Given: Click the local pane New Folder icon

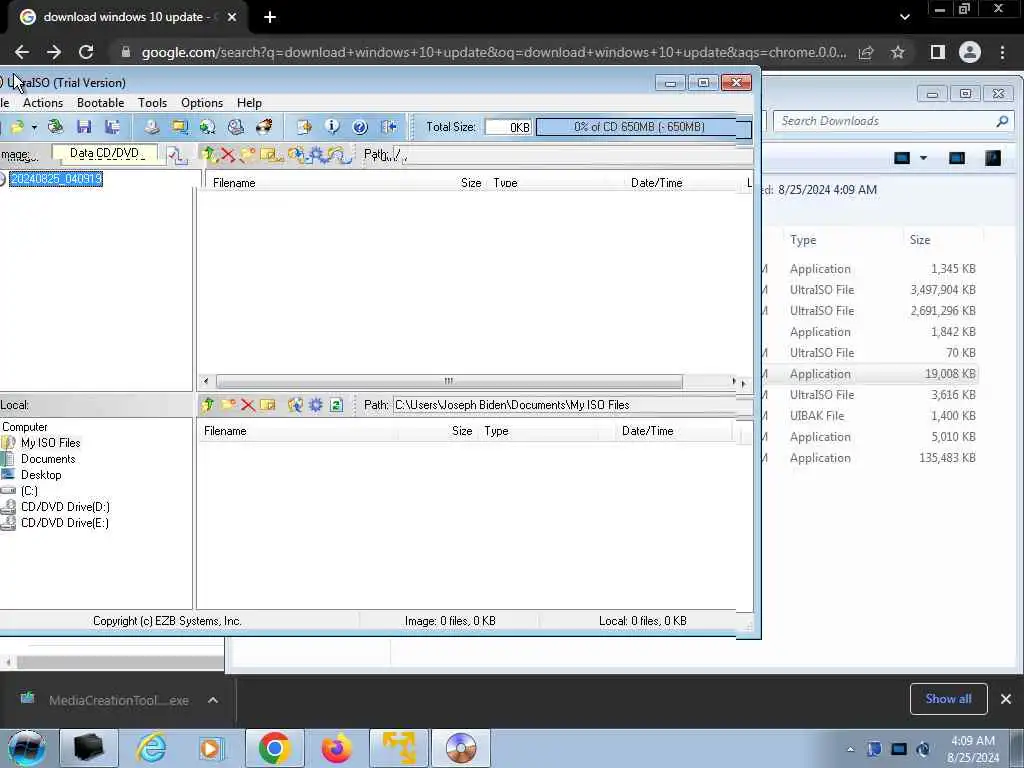Looking at the screenshot, I should click(x=229, y=405).
